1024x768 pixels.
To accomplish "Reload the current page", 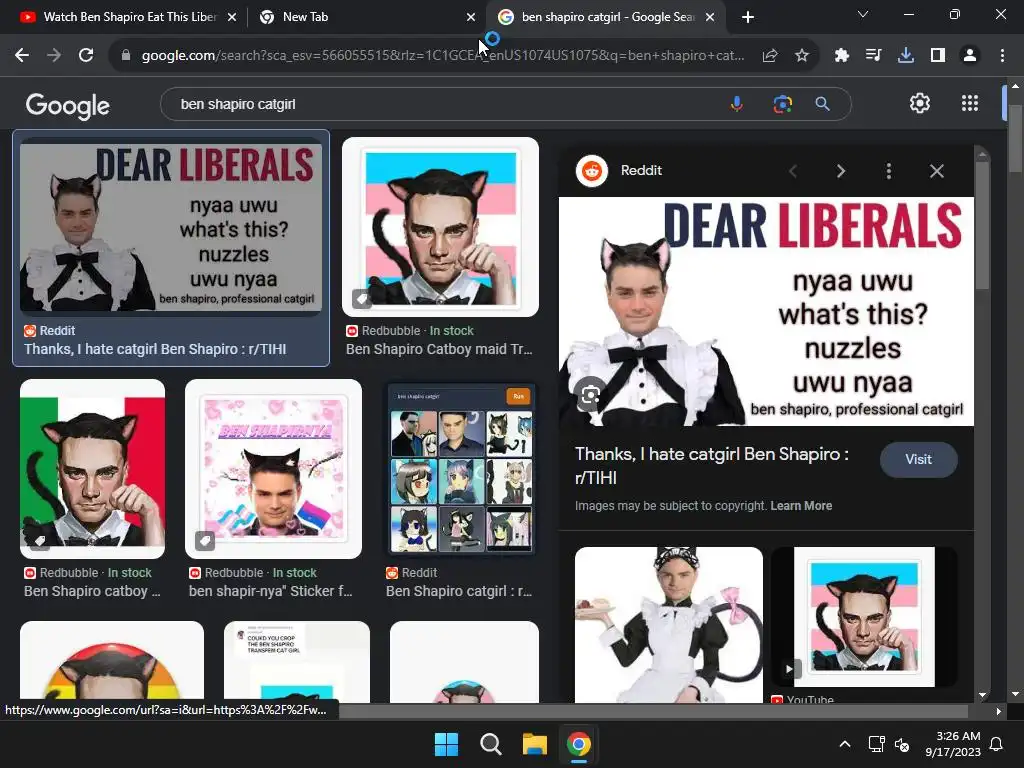I will pyautogui.click(x=86, y=56).
